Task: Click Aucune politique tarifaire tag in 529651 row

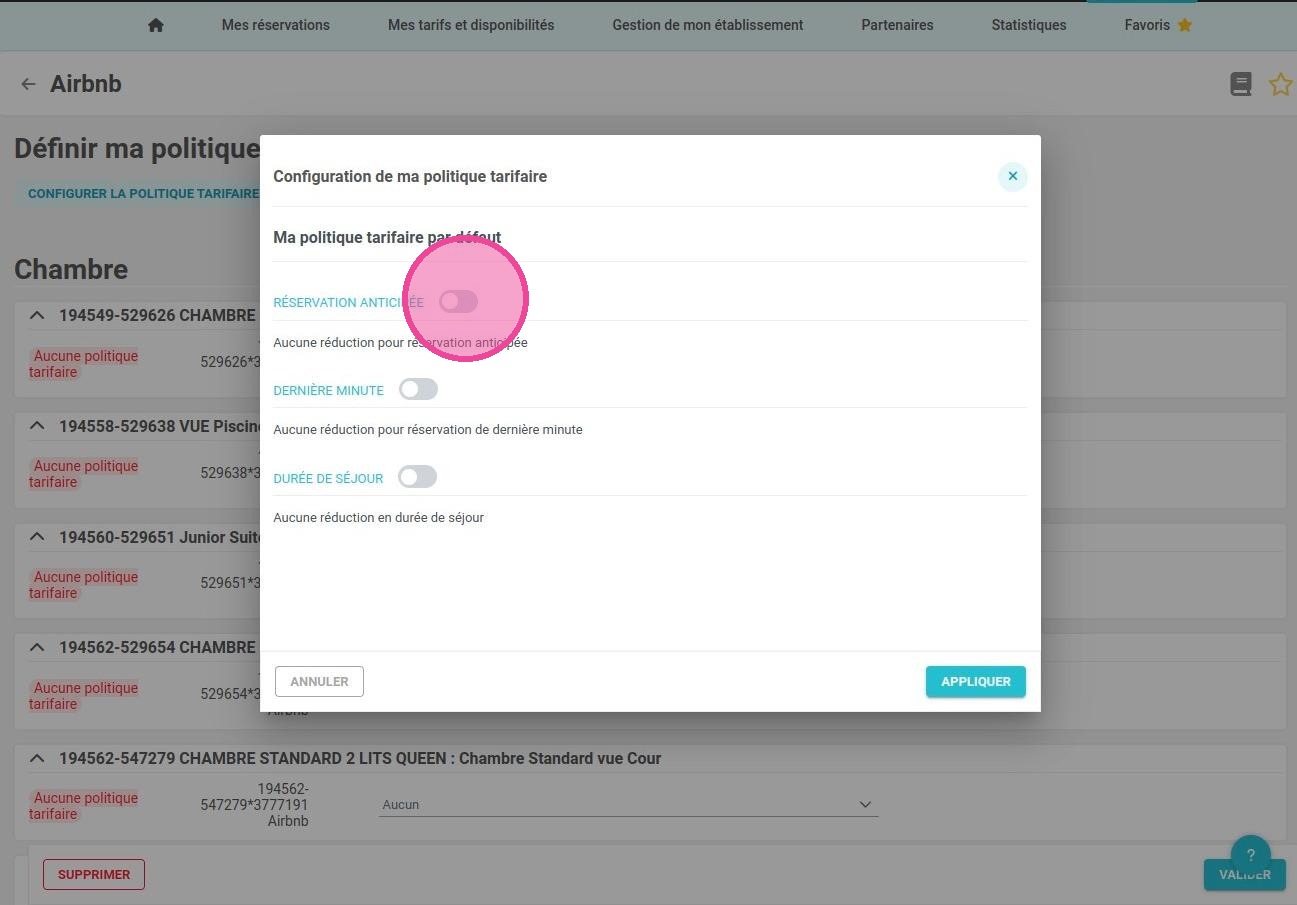Action: 84,585
